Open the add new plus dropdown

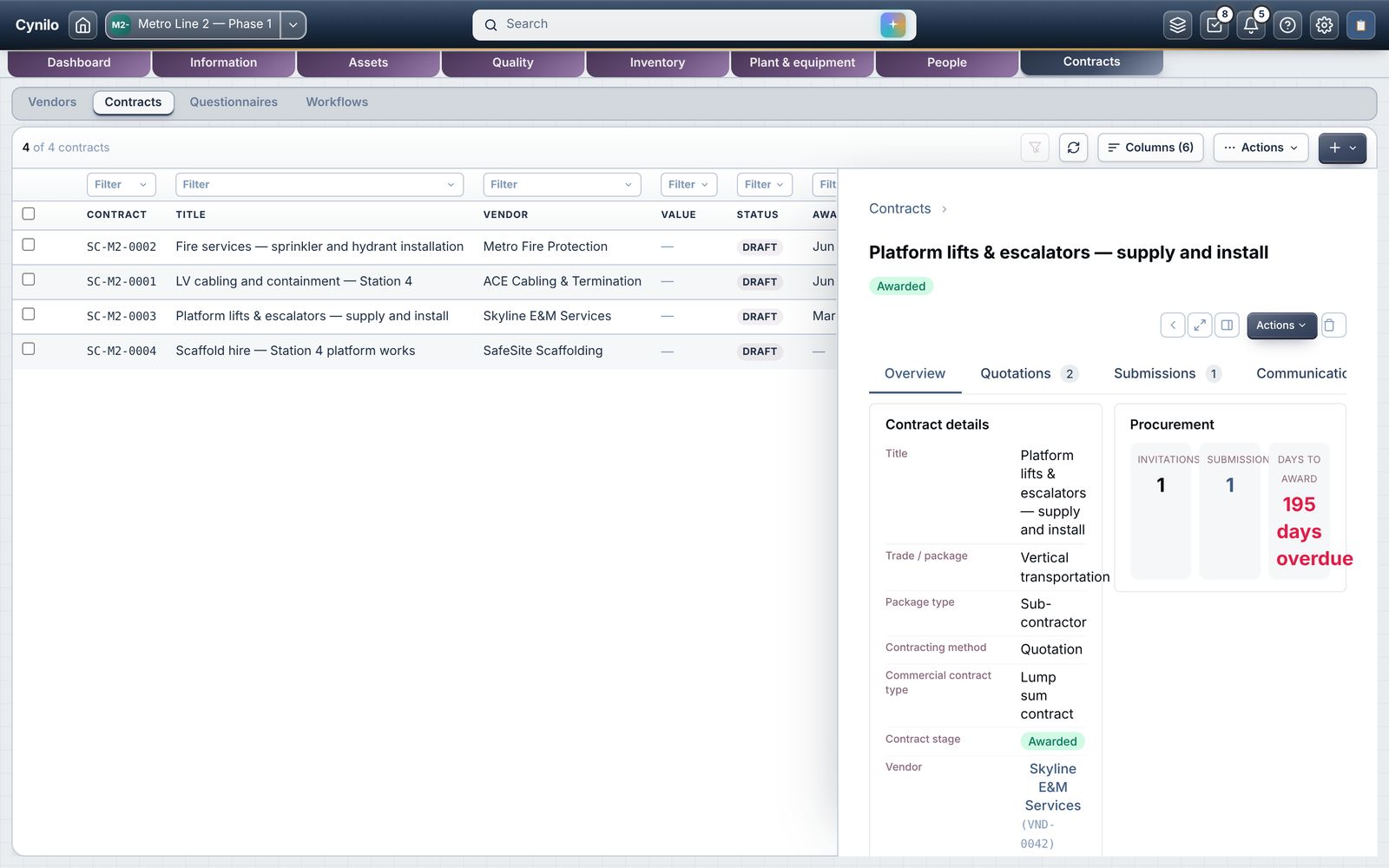[x=1342, y=148]
